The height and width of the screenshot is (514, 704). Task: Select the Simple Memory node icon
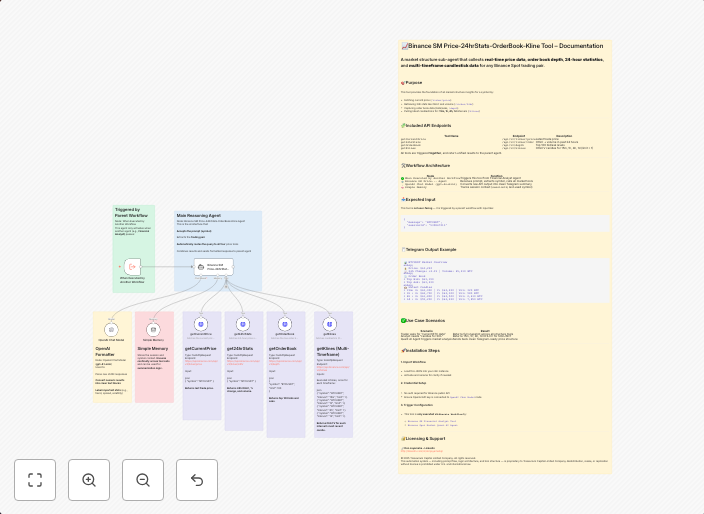click(x=153, y=328)
